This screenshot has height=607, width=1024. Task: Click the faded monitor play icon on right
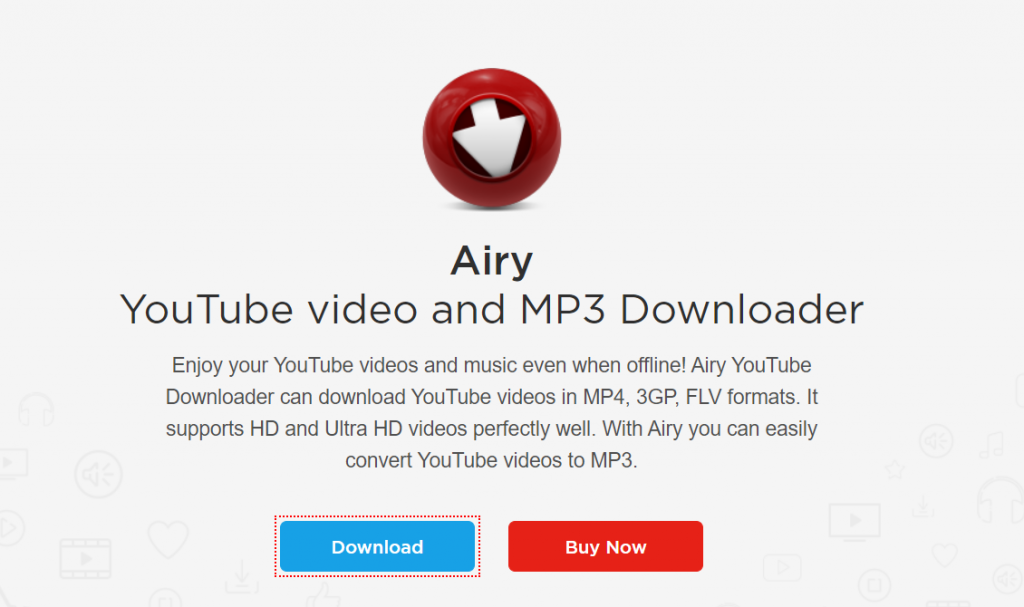[x=854, y=522]
